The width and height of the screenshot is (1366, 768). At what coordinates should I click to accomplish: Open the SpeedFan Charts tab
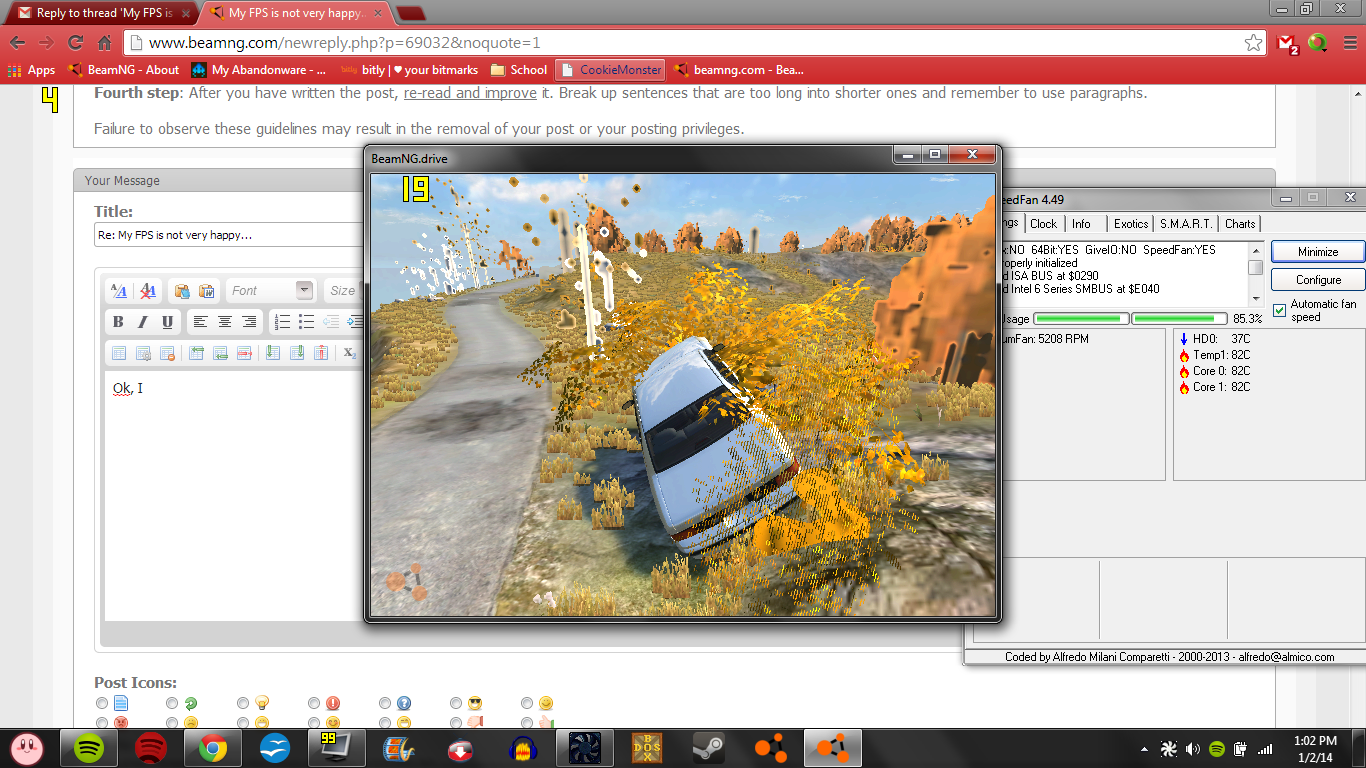tap(1240, 224)
